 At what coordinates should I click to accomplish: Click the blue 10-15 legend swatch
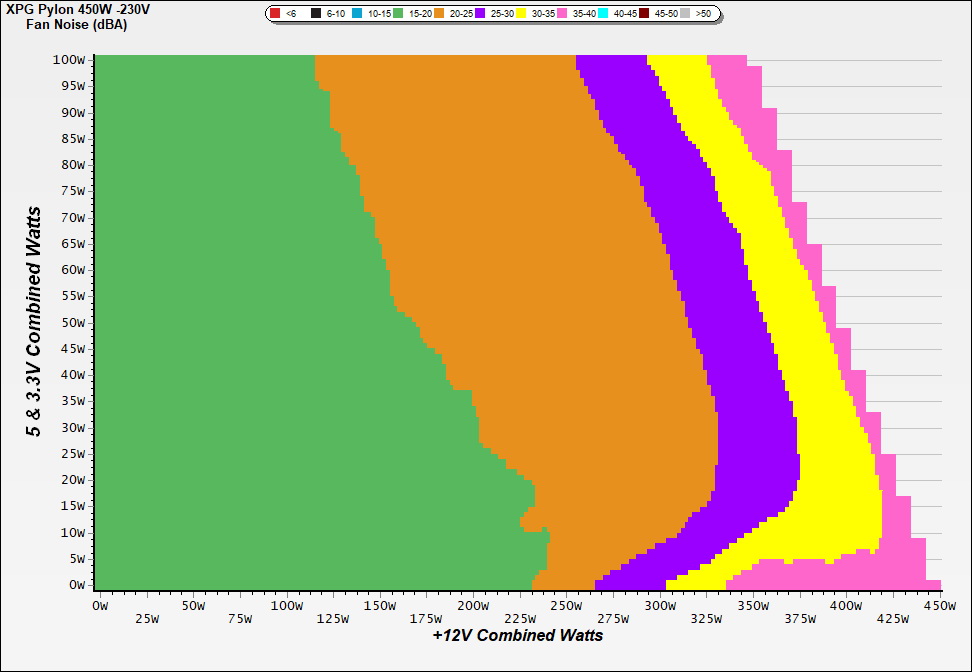(357, 14)
